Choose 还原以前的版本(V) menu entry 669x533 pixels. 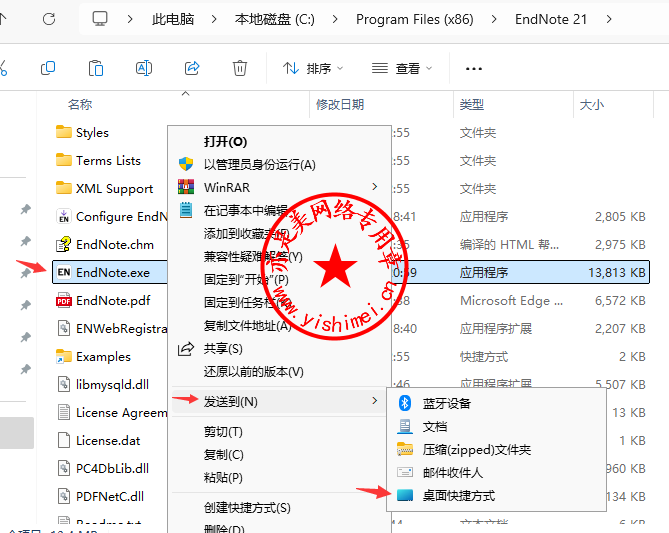pyautogui.click(x=253, y=372)
